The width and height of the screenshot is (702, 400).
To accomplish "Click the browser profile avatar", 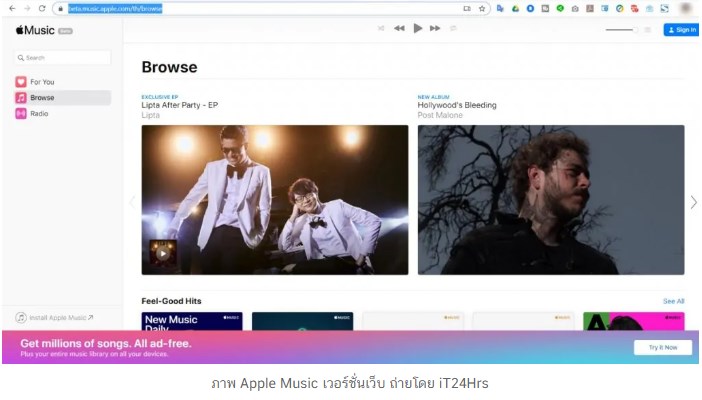I will (x=686, y=8).
